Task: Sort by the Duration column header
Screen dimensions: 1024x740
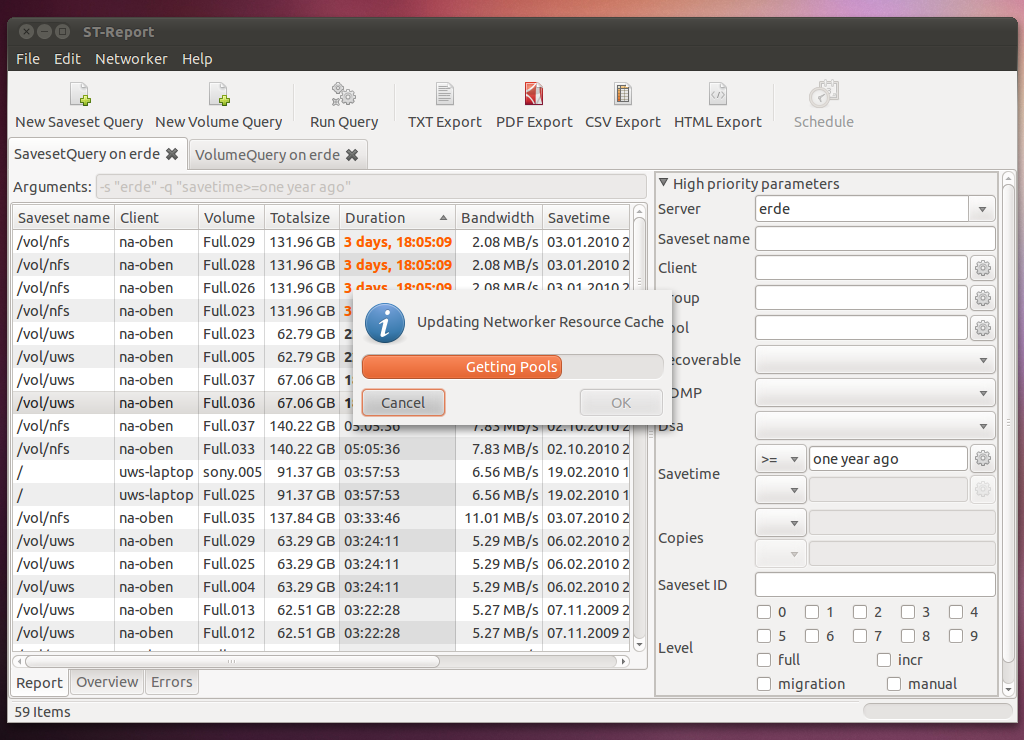Action: 396,217
